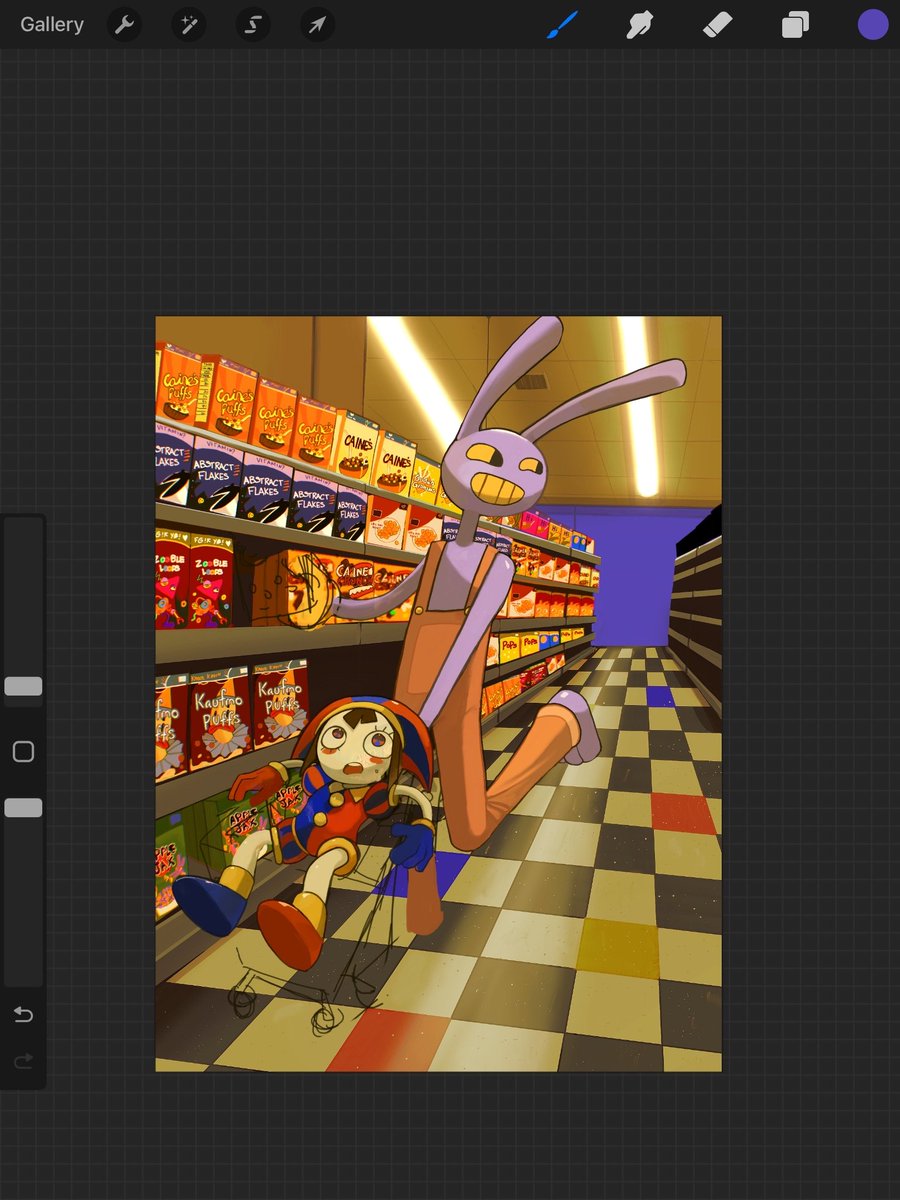The width and height of the screenshot is (900, 1200).
Task: Toggle the Transform tool active state
Action: click(x=316, y=24)
